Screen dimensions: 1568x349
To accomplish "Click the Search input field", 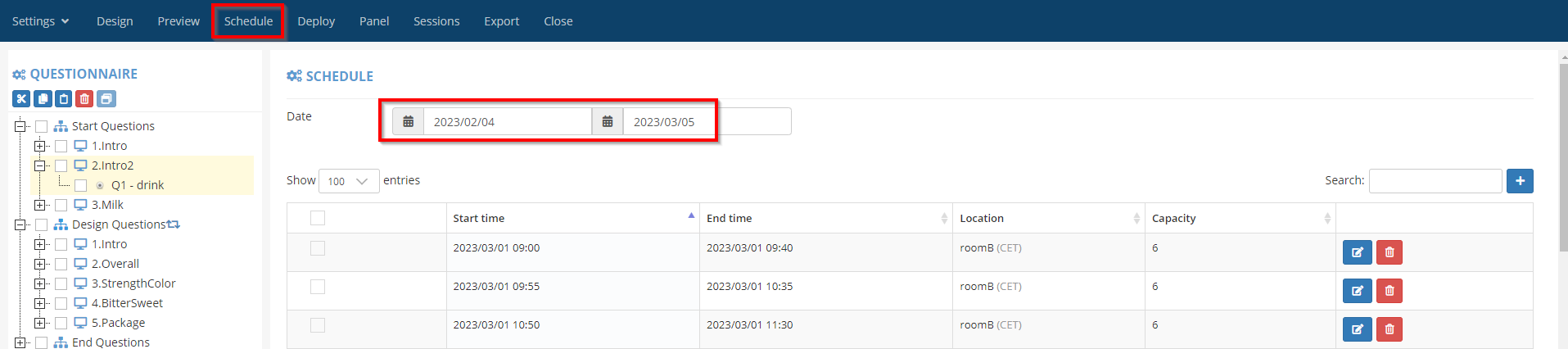I will point(1435,181).
